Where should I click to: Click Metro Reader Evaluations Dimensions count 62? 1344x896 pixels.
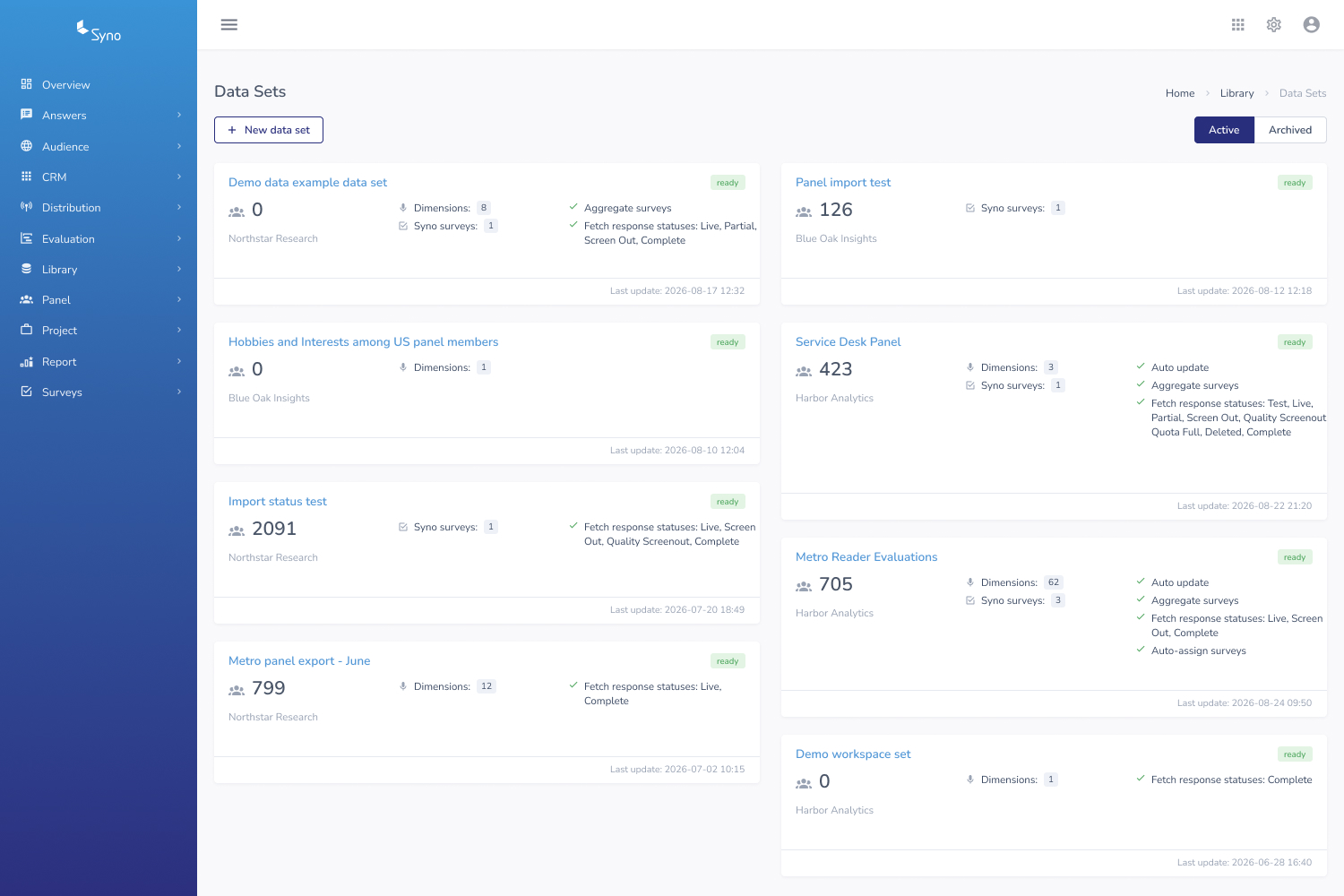(1054, 582)
